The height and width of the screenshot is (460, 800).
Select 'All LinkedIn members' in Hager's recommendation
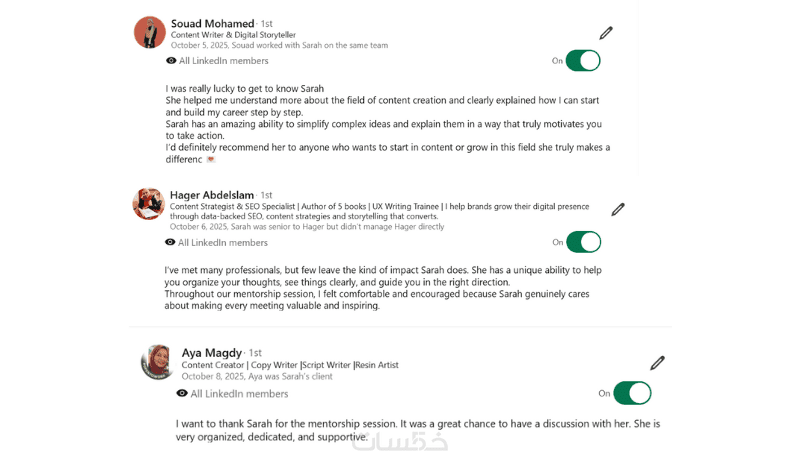222,242
